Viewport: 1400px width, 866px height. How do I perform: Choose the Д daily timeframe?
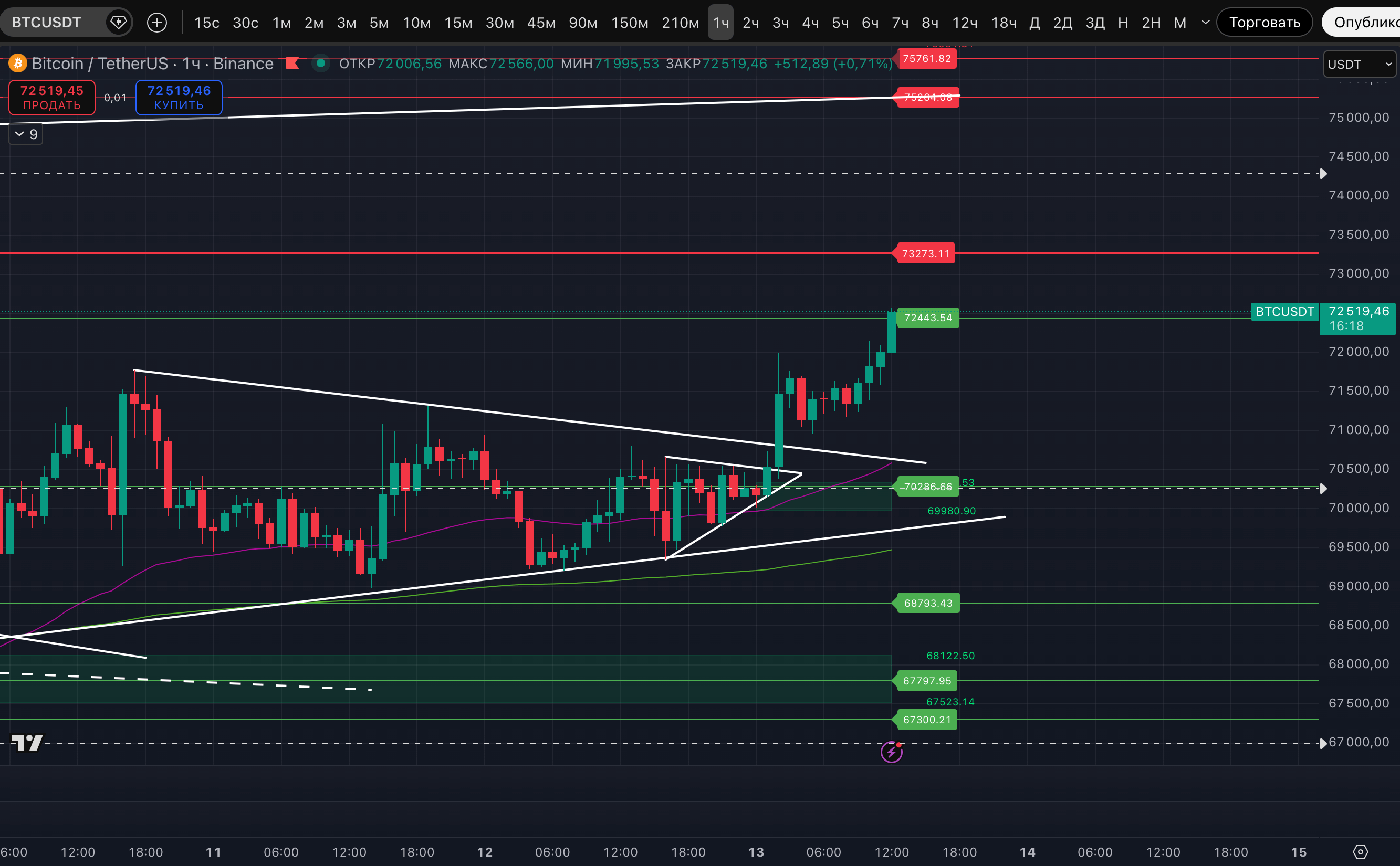tap(1035, 23)
